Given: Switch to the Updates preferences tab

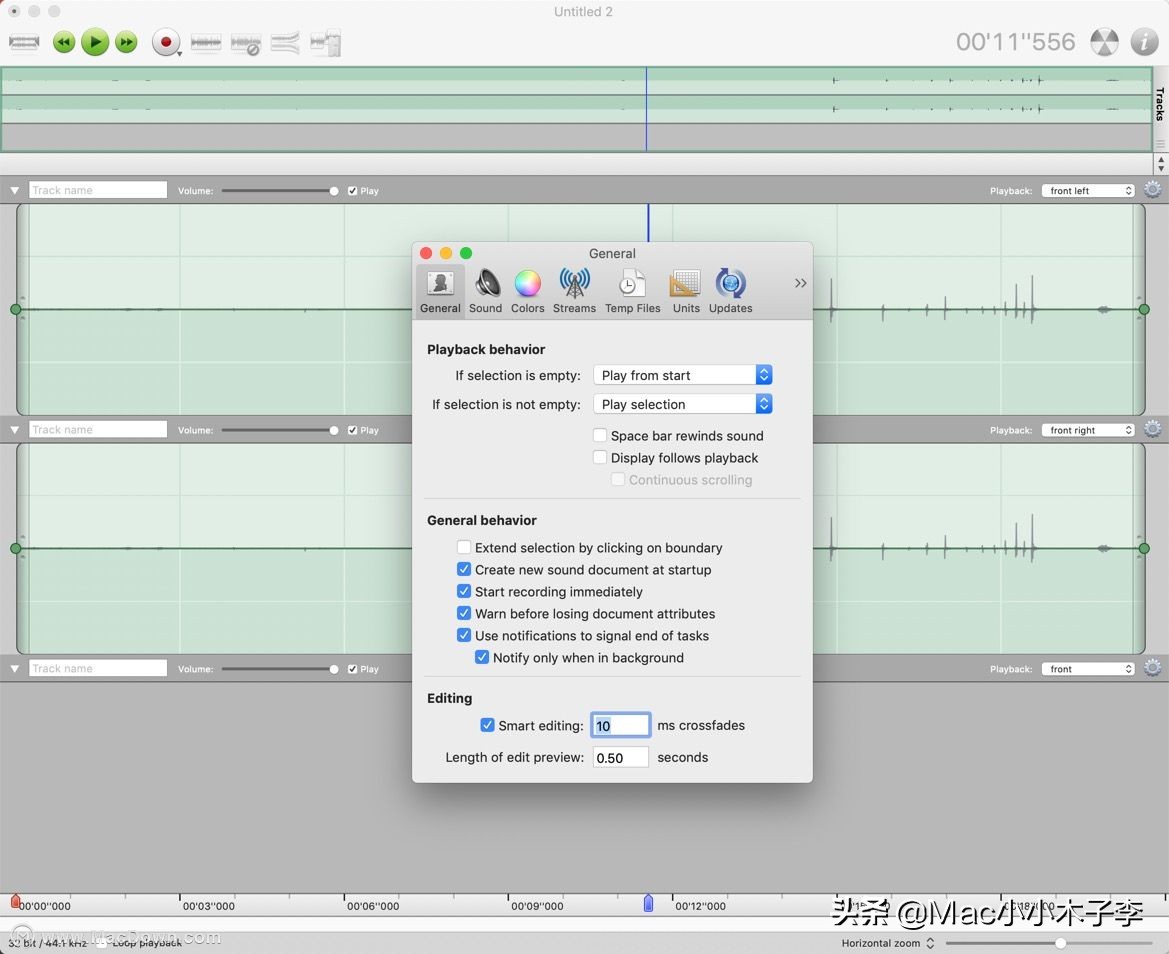Looking at the screenshot, I should pyautogui.click(x=731, y=291).
